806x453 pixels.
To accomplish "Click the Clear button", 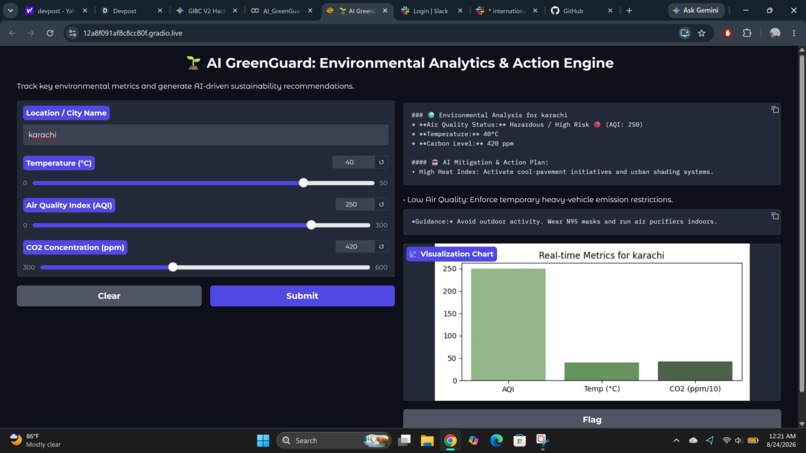I will [109, 296].
